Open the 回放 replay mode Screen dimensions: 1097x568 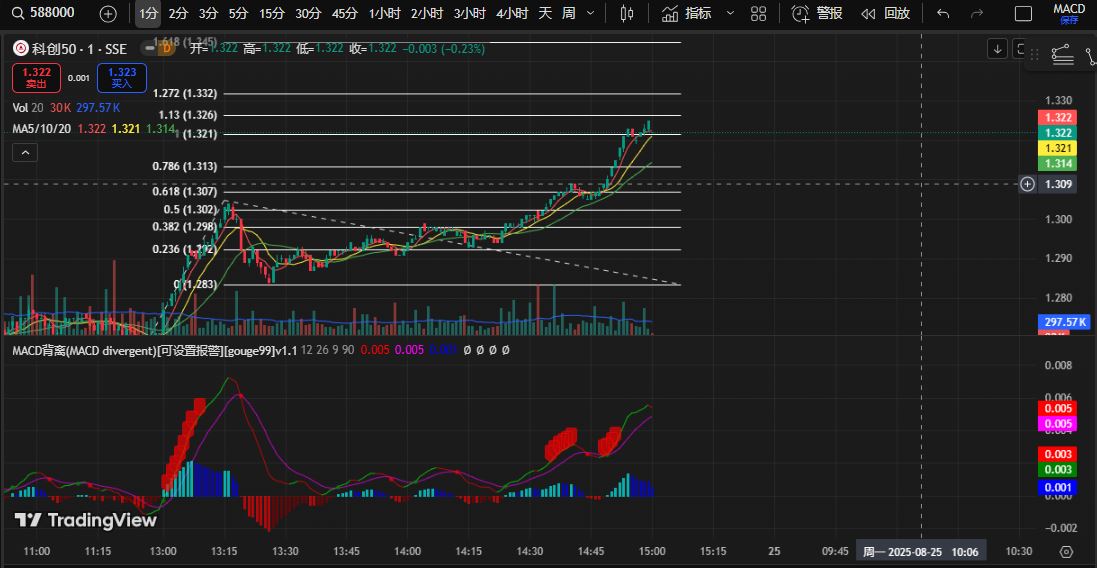[x=886, y=13]
